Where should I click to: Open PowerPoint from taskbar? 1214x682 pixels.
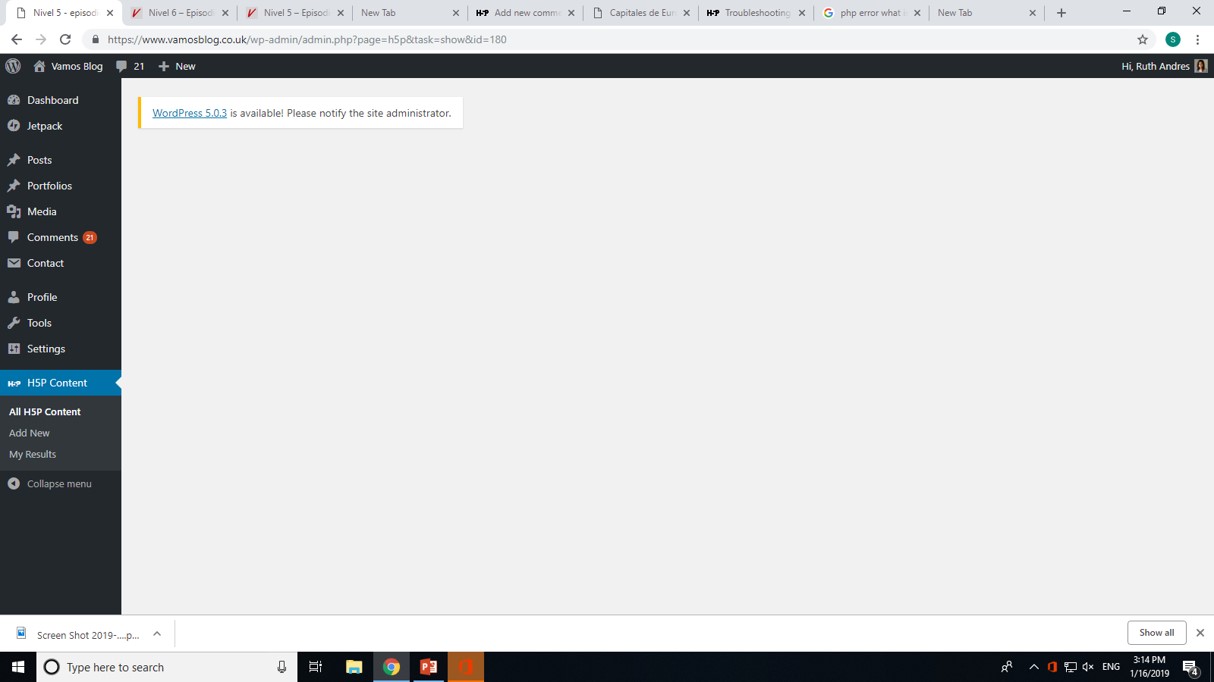click(x=429, y=667)
